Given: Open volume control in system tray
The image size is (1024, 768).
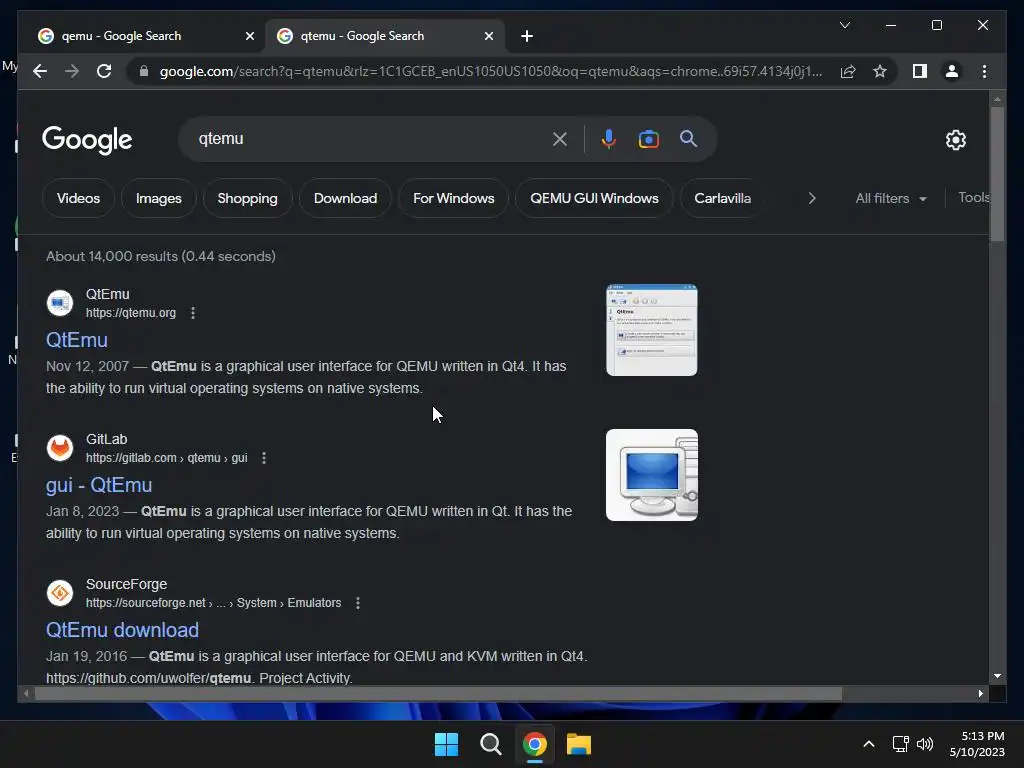Looking at the screenshot, I should (x=925, y=744).
